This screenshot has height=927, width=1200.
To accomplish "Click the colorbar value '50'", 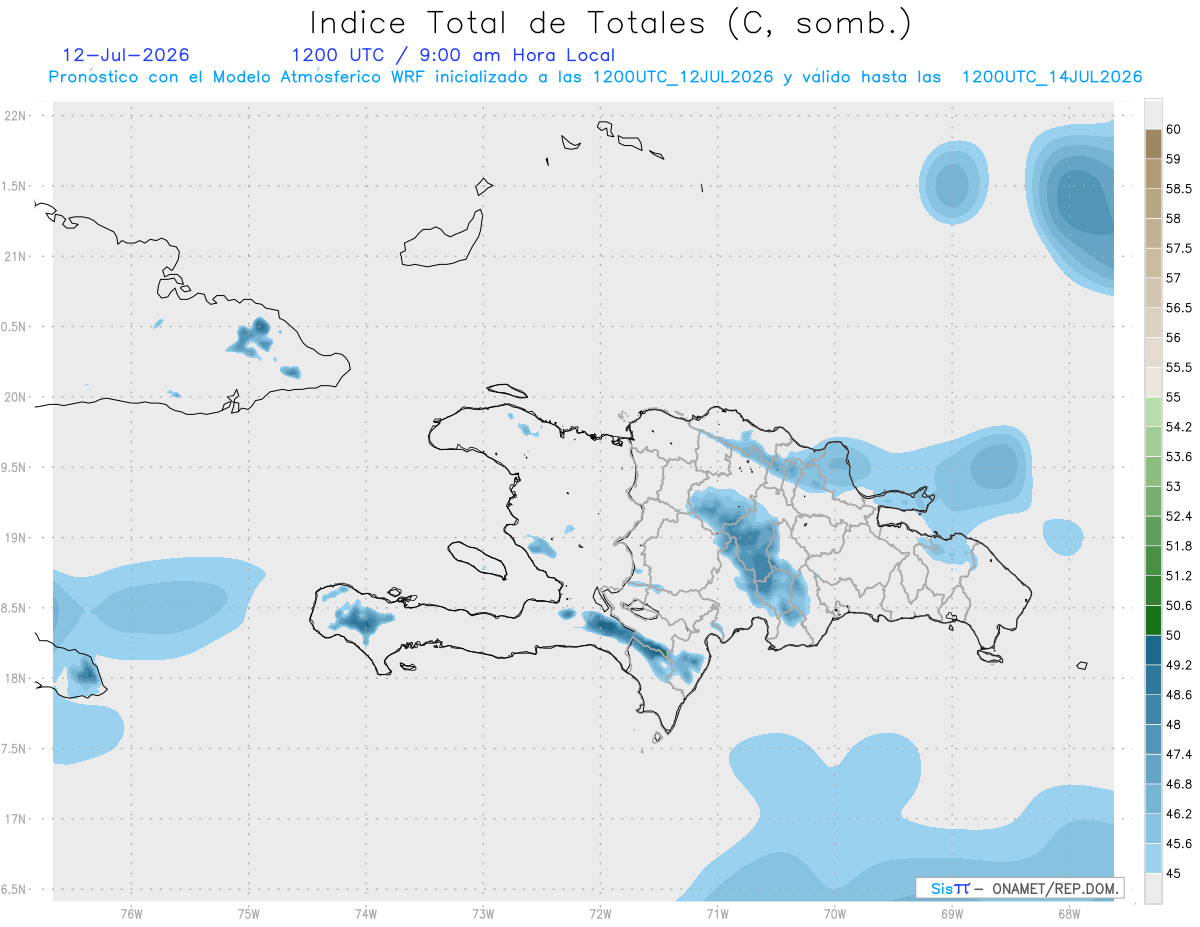I will click(1174, 635).
